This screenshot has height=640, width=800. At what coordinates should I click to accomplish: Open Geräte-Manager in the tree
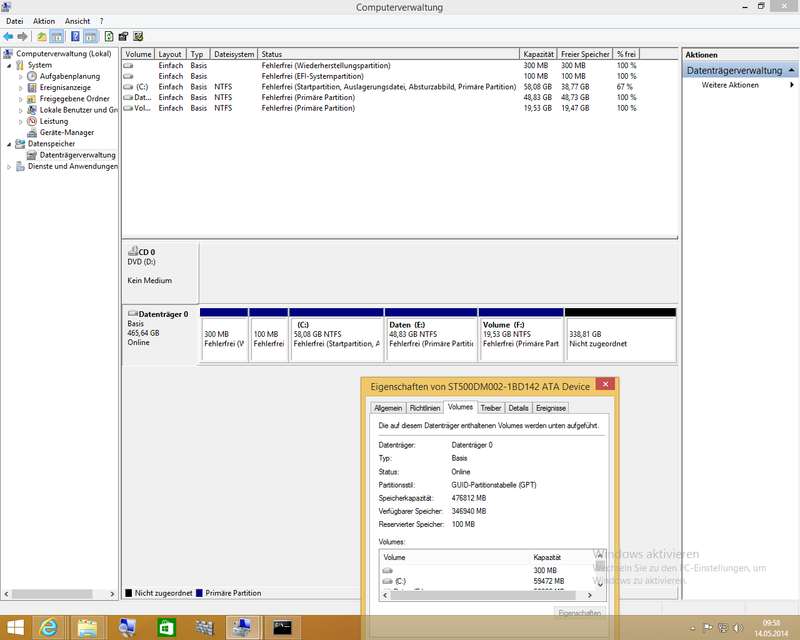tap(66, 132)
